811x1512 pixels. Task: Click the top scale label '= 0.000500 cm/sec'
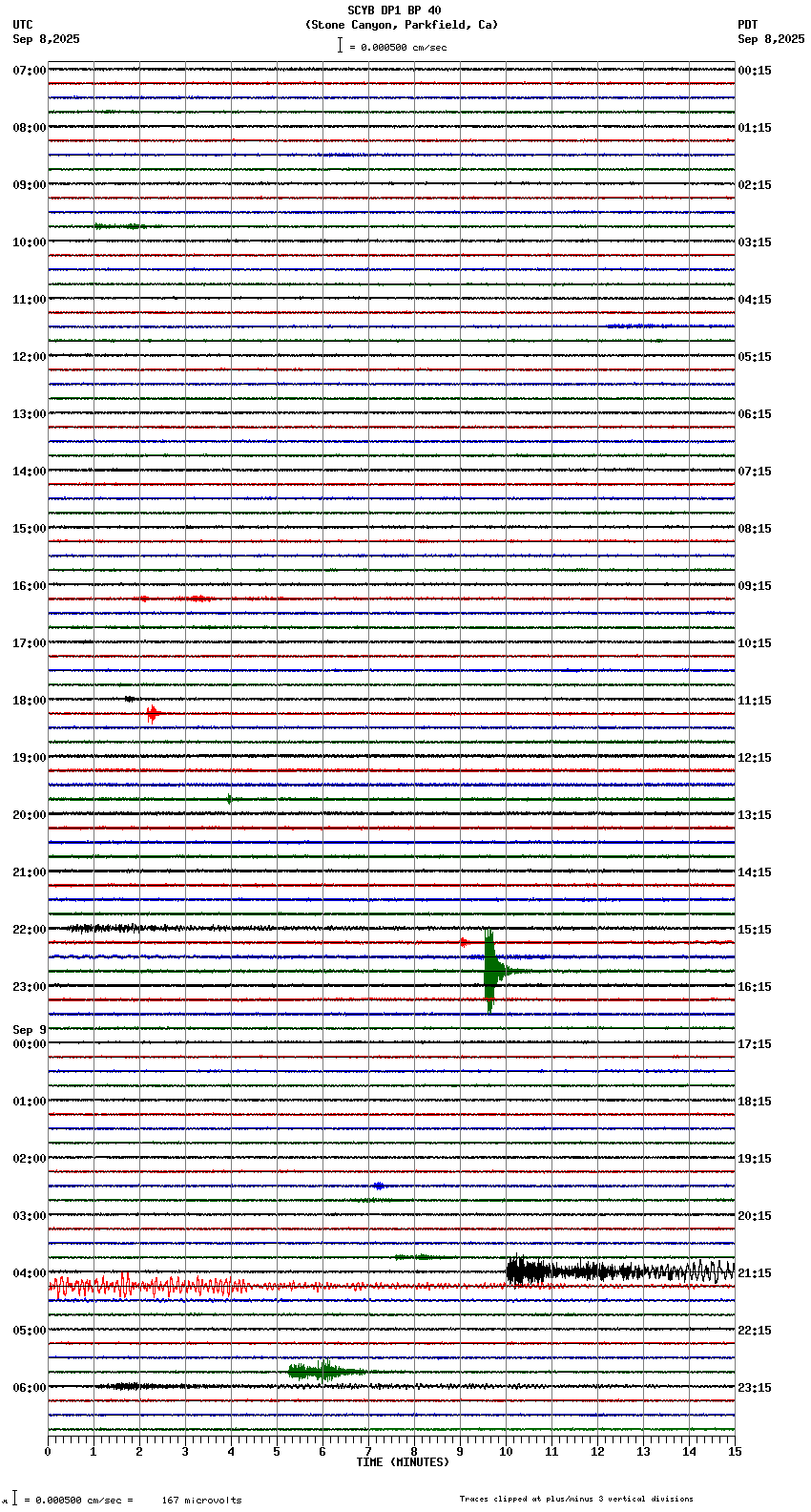click(x=398, y=47)
